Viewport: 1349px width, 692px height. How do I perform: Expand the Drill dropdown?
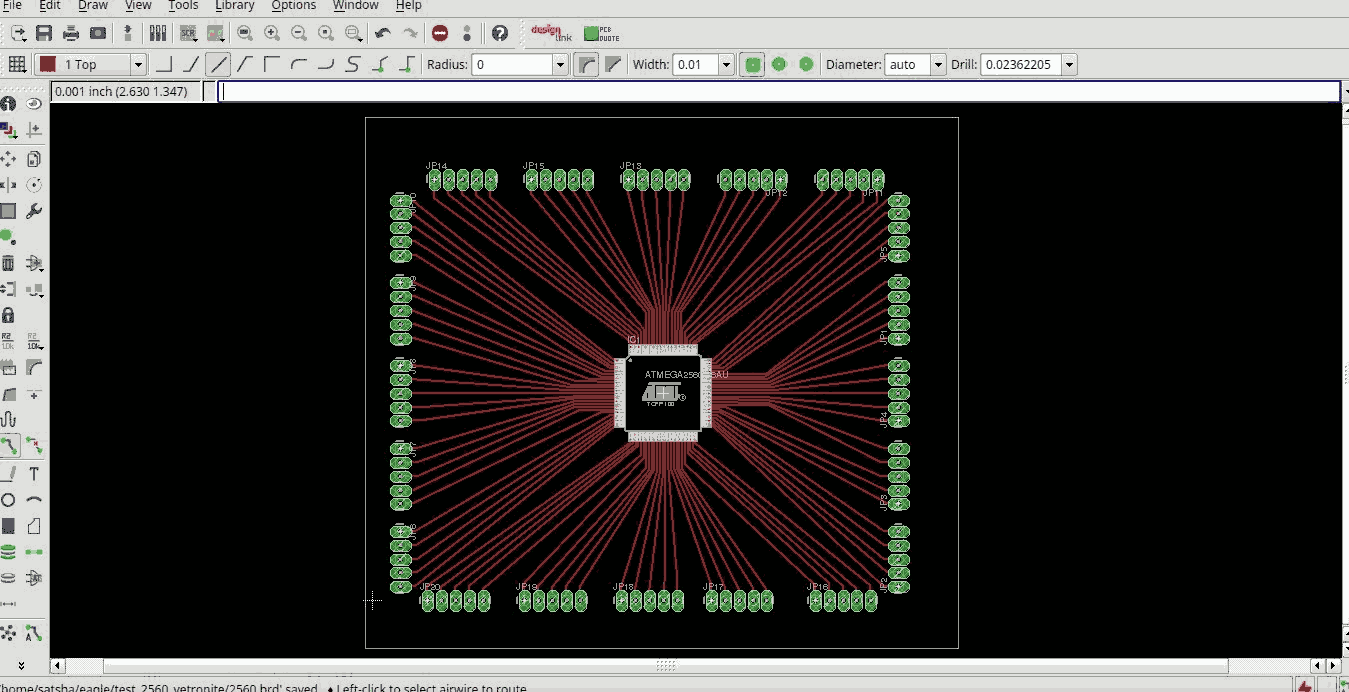[1069, 65]
